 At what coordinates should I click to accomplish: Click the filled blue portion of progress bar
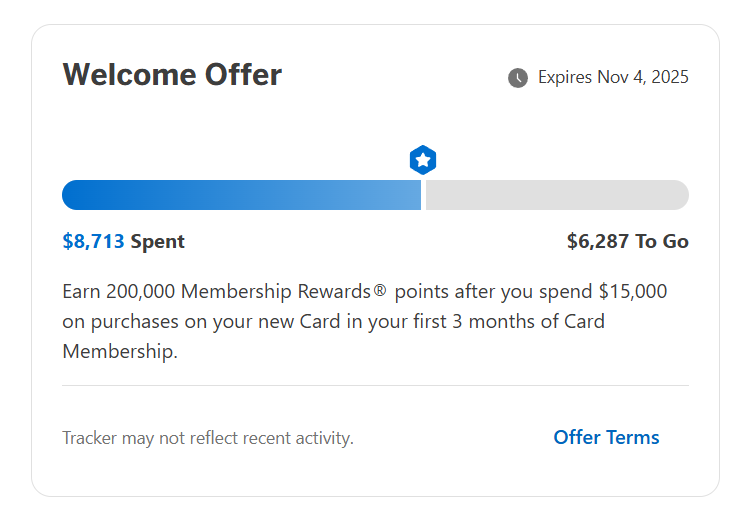coord(240,195)
